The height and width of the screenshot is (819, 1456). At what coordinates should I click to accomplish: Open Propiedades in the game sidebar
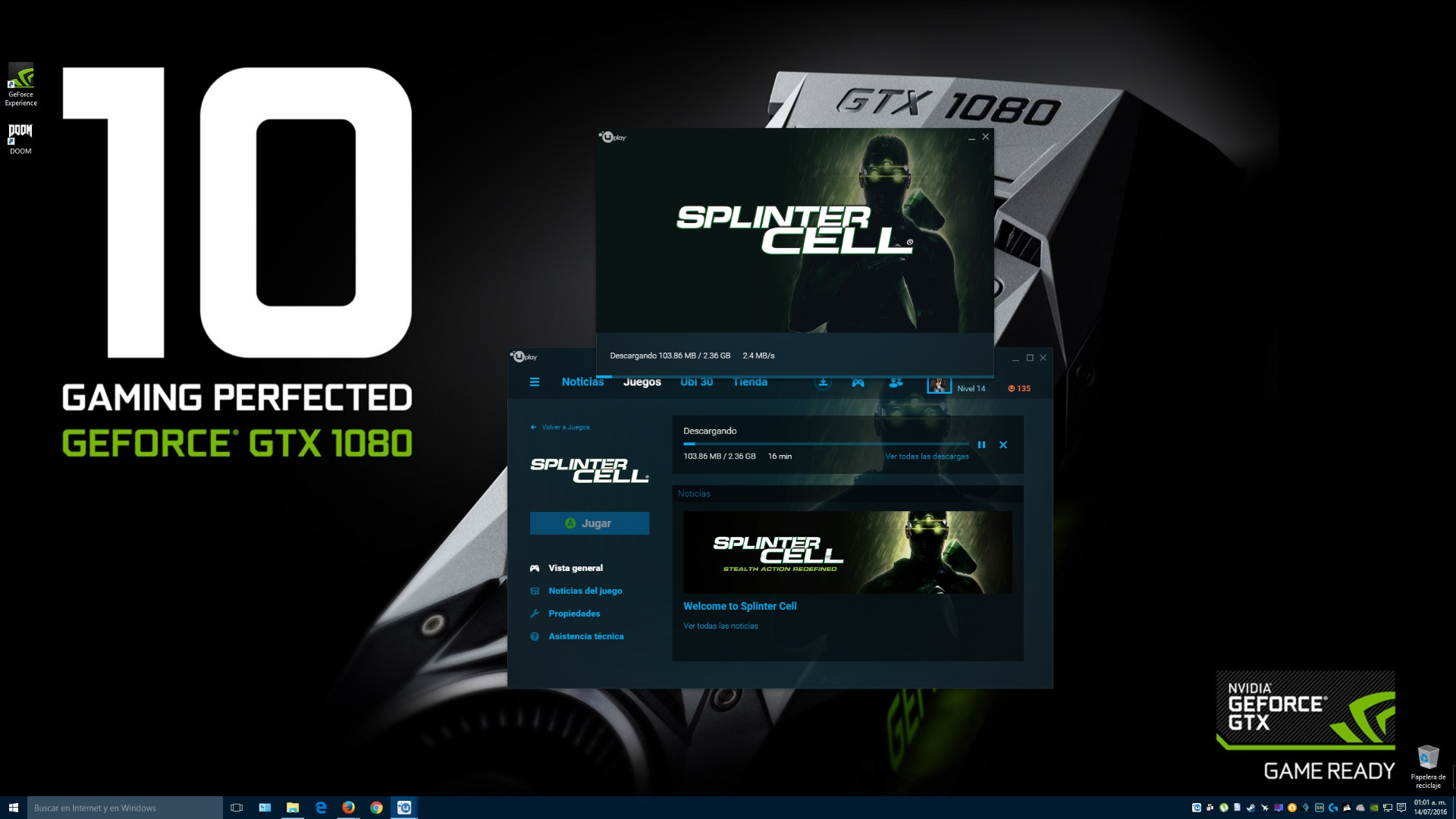click(x=574, y=613)
